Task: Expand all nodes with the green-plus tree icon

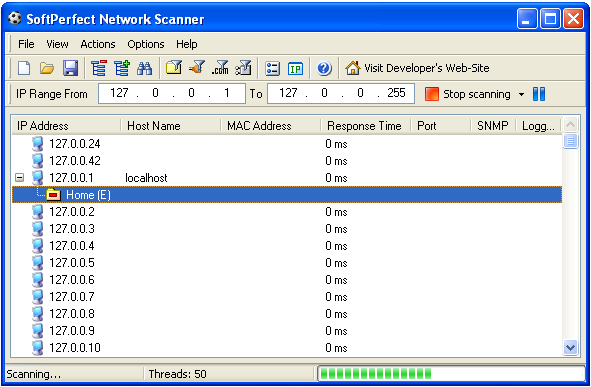Action: coord(122,68)
